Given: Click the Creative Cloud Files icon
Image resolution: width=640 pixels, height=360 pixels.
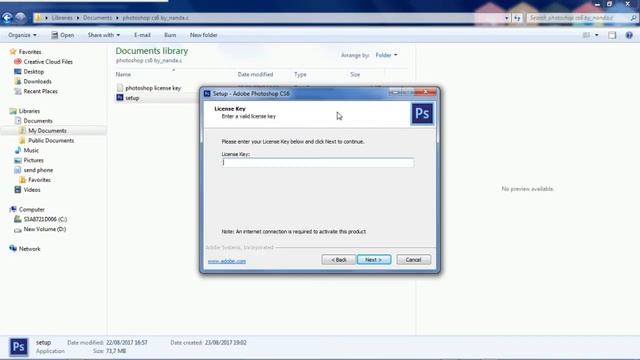Looking at the screenshot, I should [18, 62].
